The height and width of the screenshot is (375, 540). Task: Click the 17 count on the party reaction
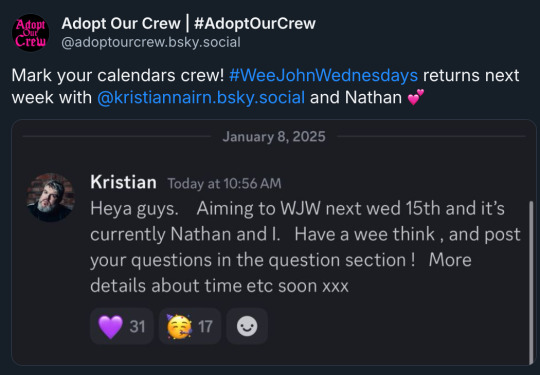205,326
